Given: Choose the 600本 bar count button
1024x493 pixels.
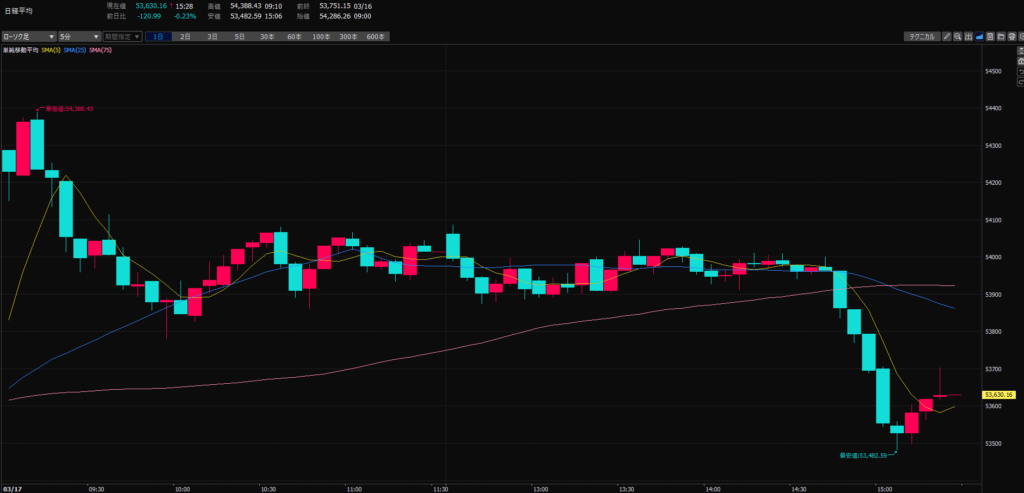Looking at the screenshot, I should [374, 36].
